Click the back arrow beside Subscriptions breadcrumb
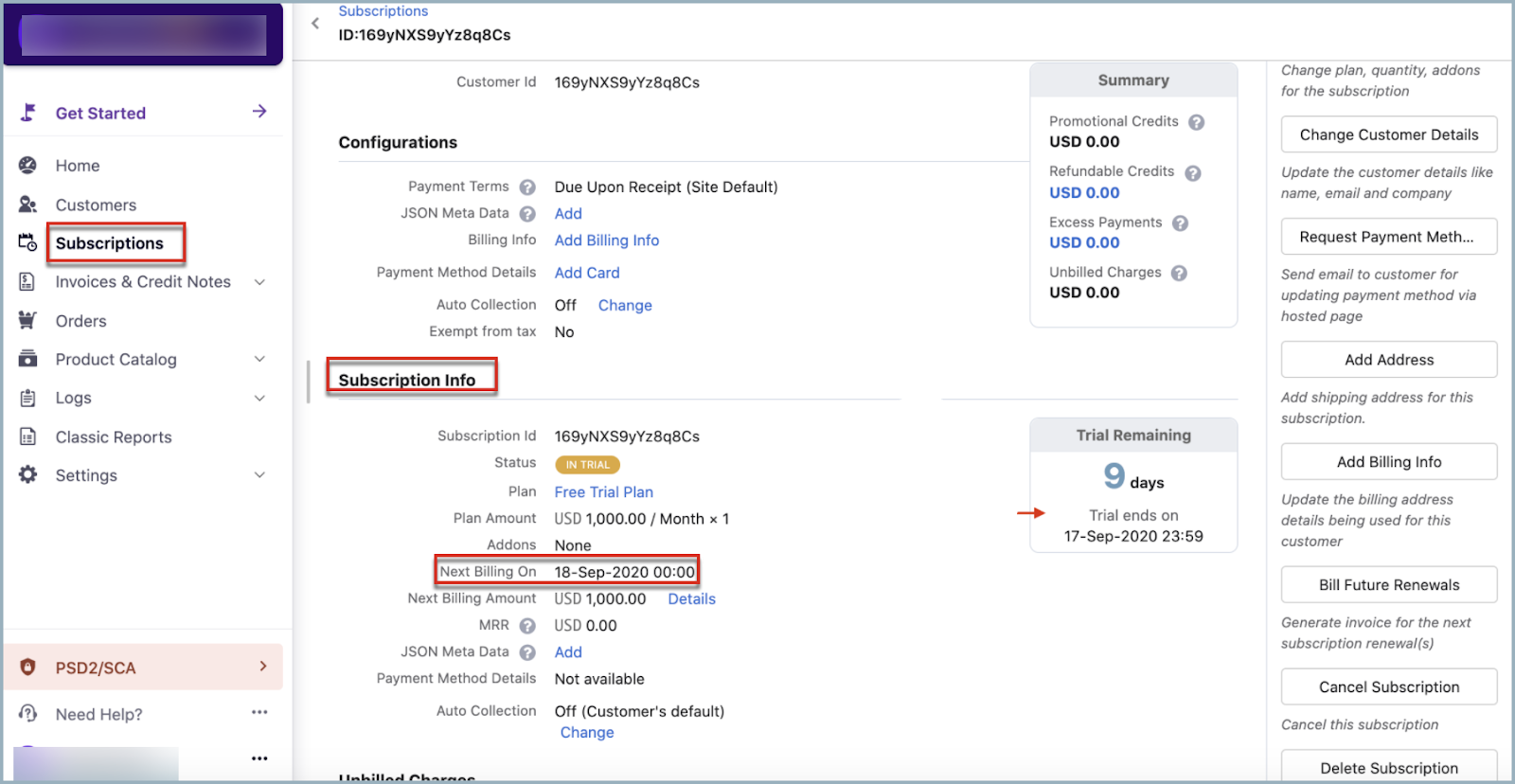Viewport: 1515px width, 784px height. (315, 24)
